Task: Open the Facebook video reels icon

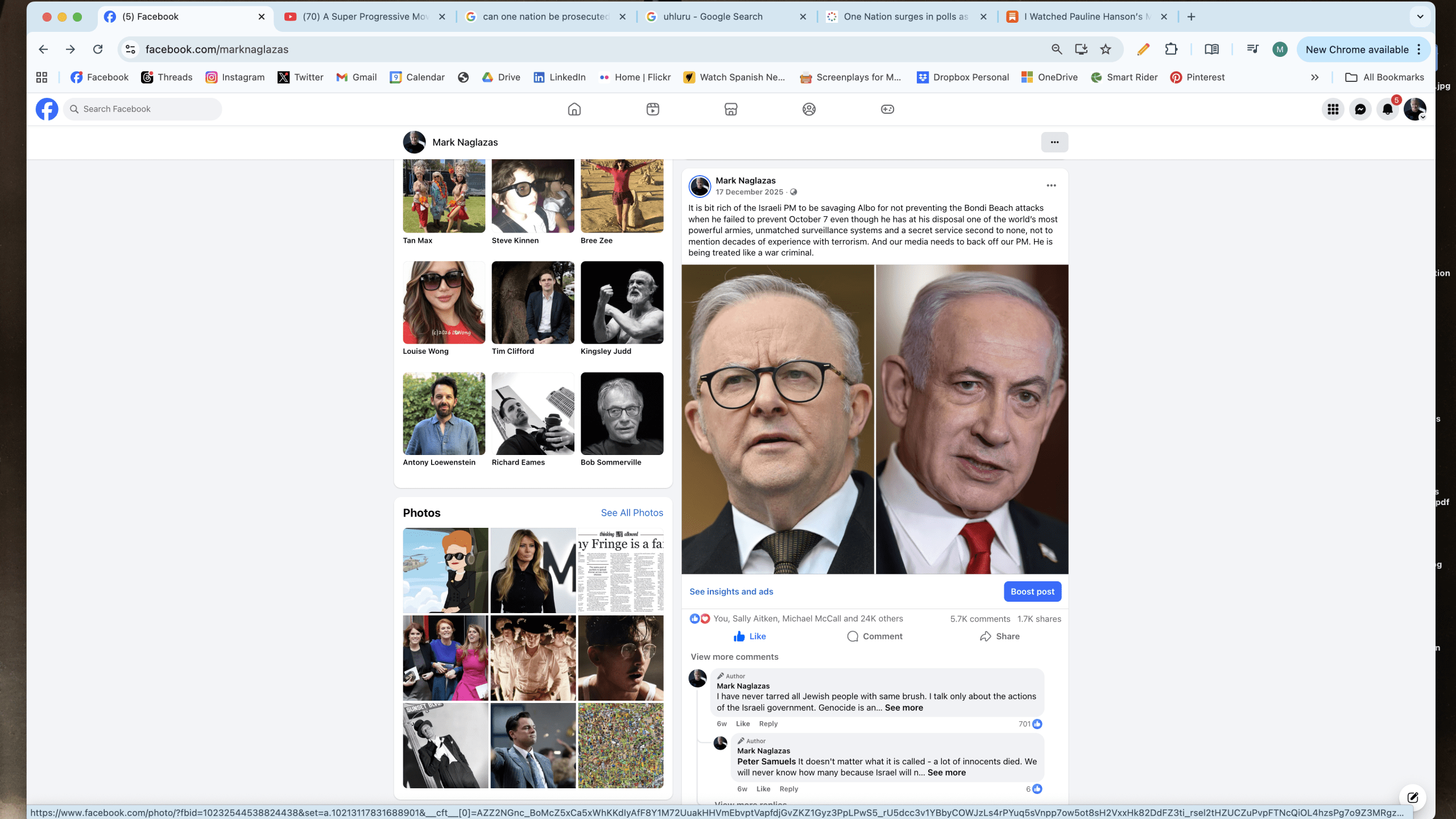Action: 653,109
